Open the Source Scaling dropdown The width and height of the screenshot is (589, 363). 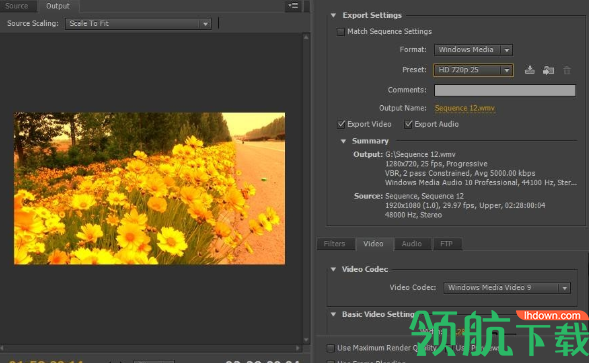coord(138,23)
